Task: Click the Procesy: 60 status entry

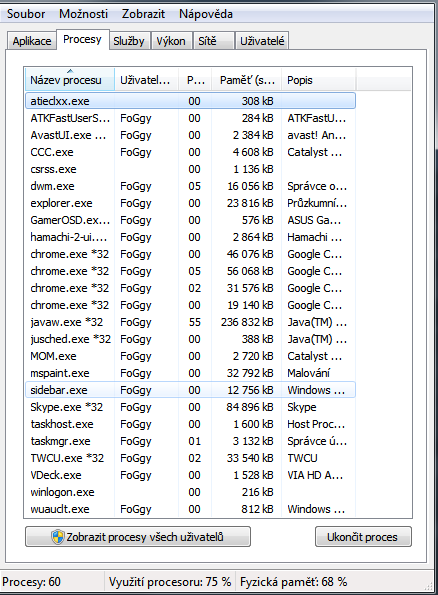Action: (x=32, y=581)
